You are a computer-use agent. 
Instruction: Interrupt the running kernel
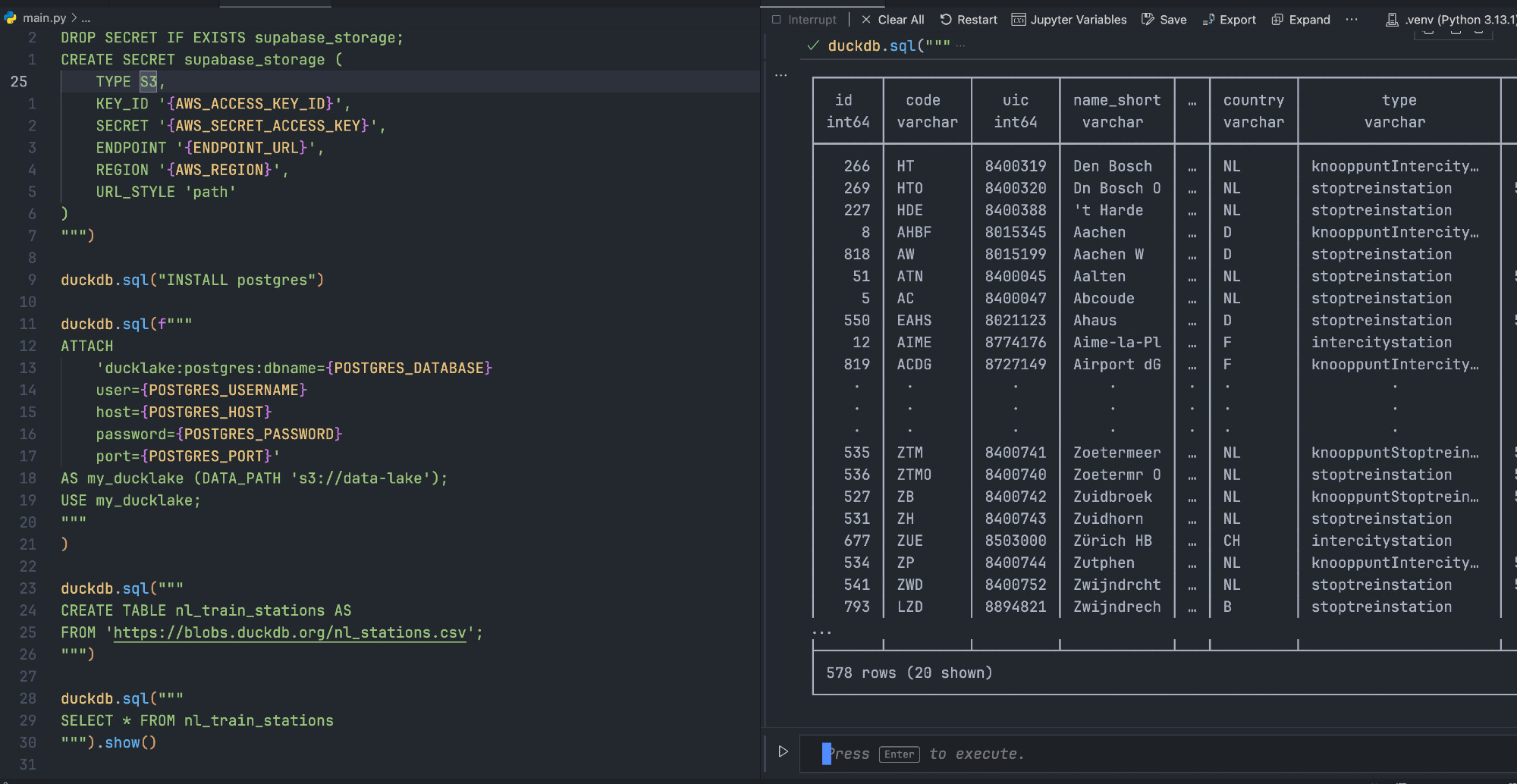click(804, 20)
